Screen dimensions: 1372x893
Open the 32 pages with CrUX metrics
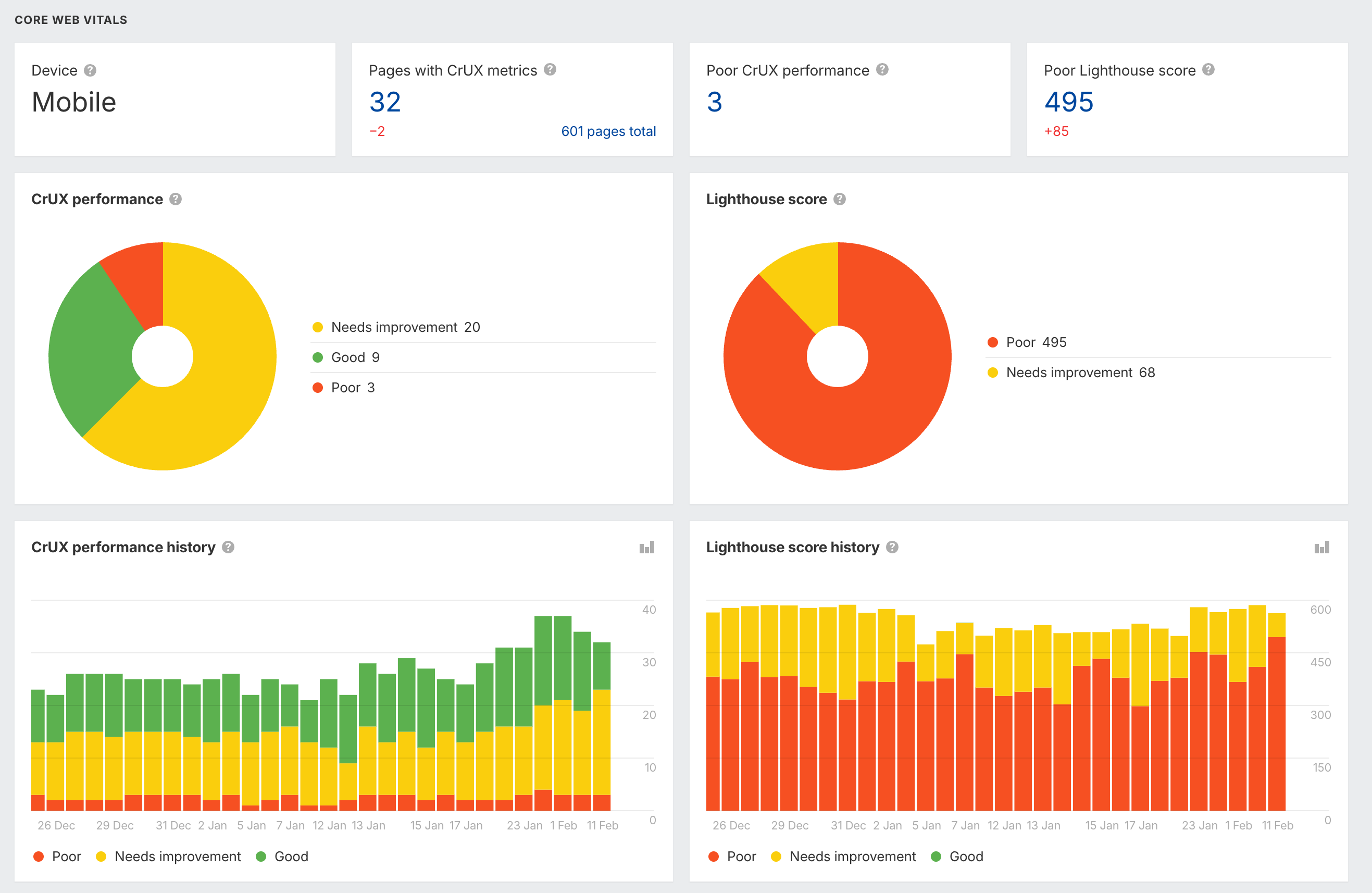click(384, 102)
